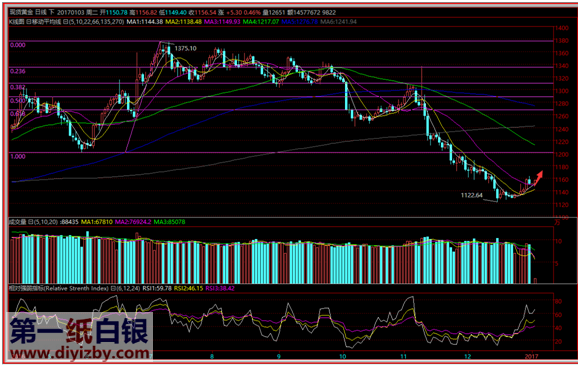Click the month 8 marker on time axis

pos(212,356)
